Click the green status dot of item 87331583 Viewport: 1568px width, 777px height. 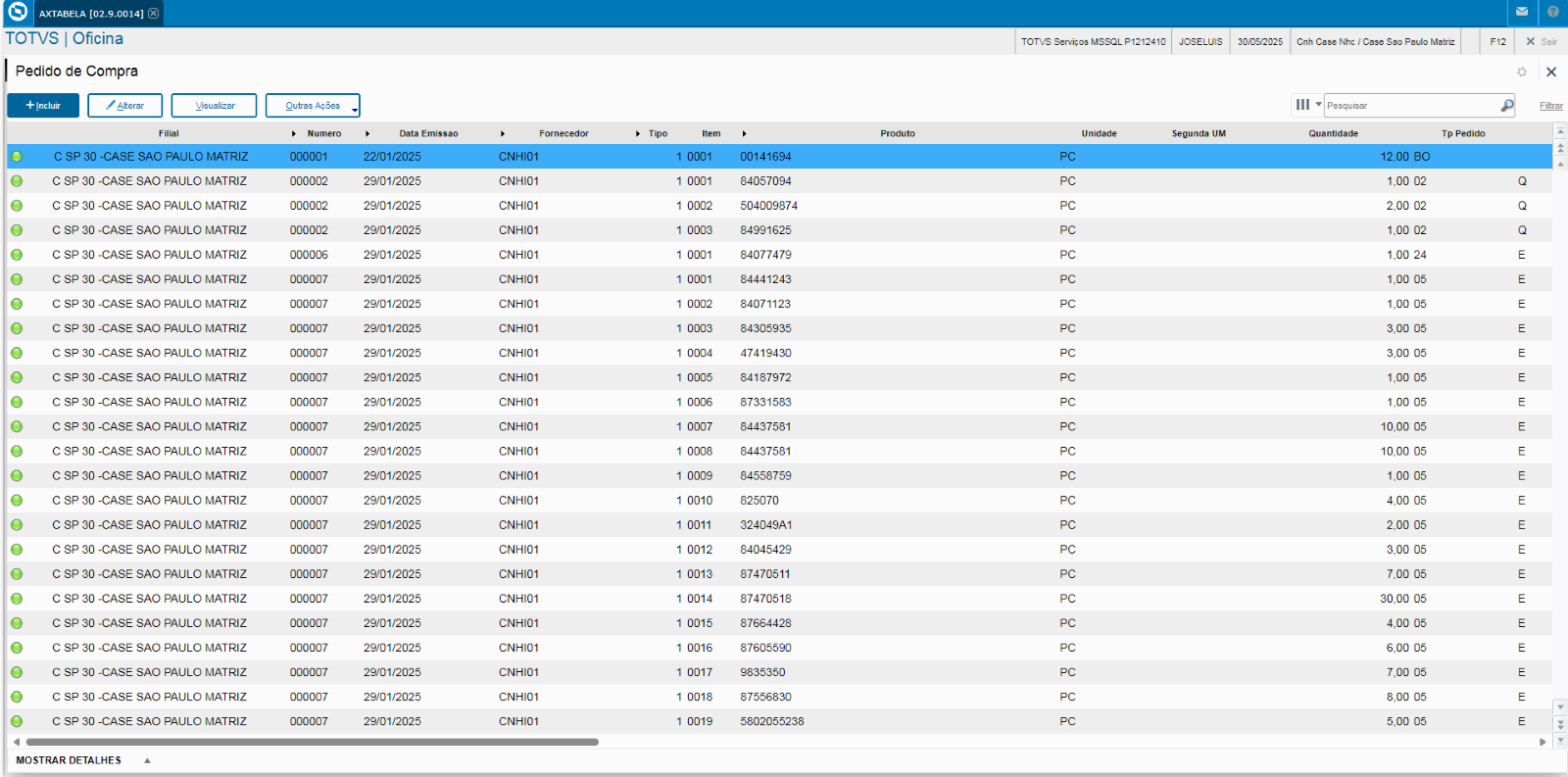point(17,402)
